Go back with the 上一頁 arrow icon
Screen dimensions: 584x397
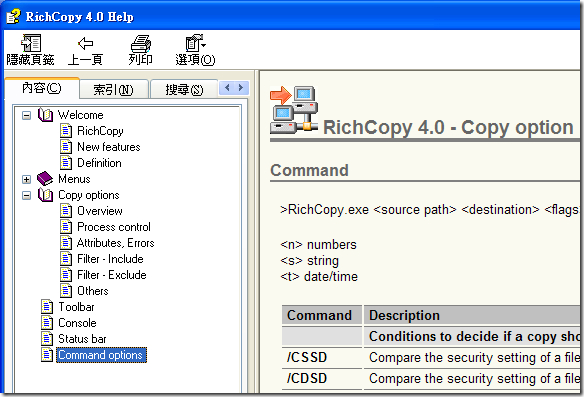pyautogui.click(x=85, y=44)
